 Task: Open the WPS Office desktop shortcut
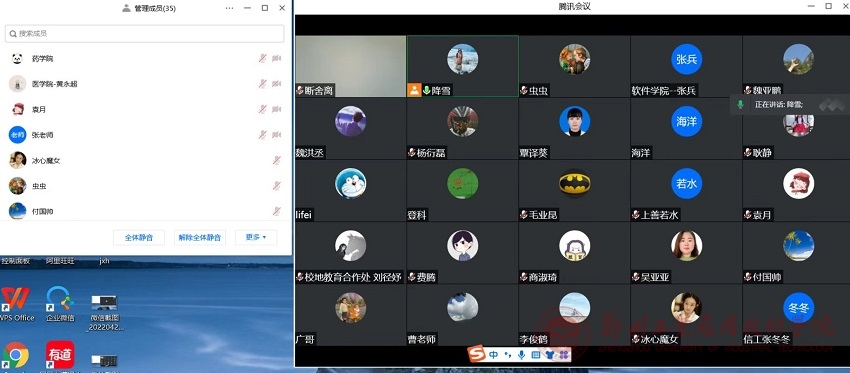[16, 304]
